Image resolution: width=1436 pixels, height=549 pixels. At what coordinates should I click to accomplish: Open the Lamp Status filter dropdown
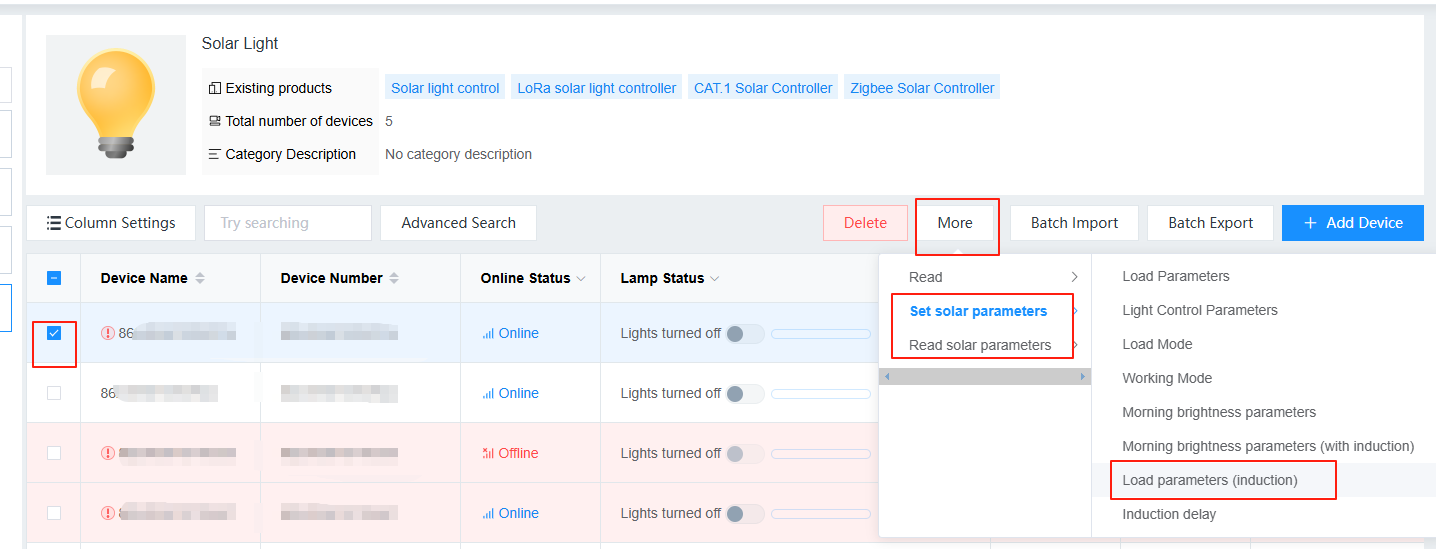tap(714, 279)
